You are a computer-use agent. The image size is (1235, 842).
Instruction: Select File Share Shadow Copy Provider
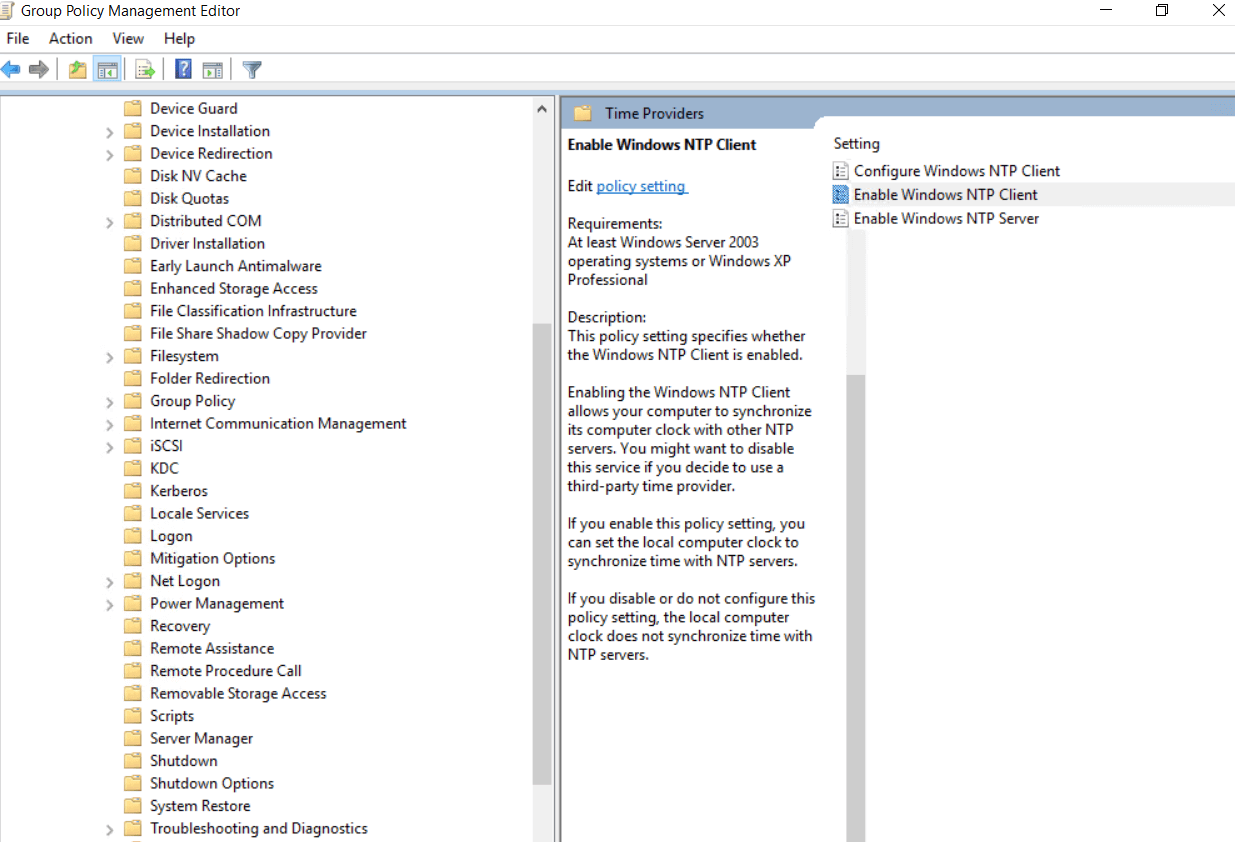258,333
